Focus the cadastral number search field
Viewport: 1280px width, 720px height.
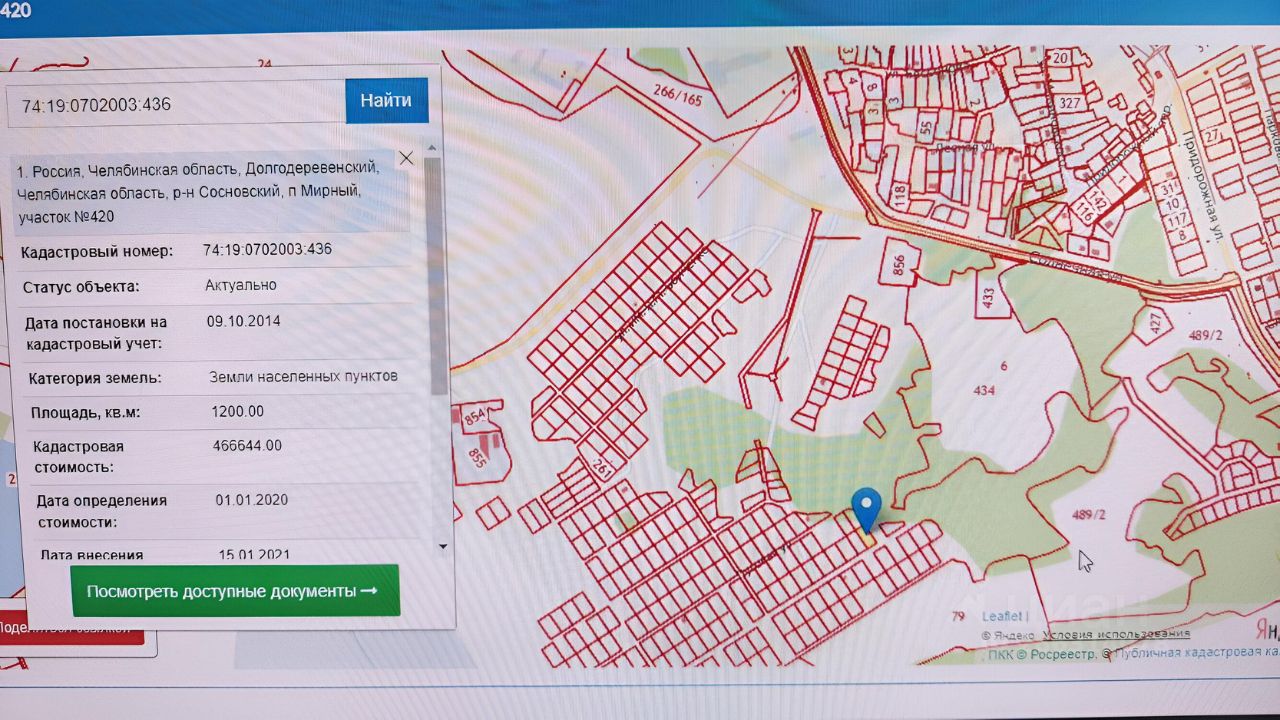pyautogui.click(x=176, y=104)
